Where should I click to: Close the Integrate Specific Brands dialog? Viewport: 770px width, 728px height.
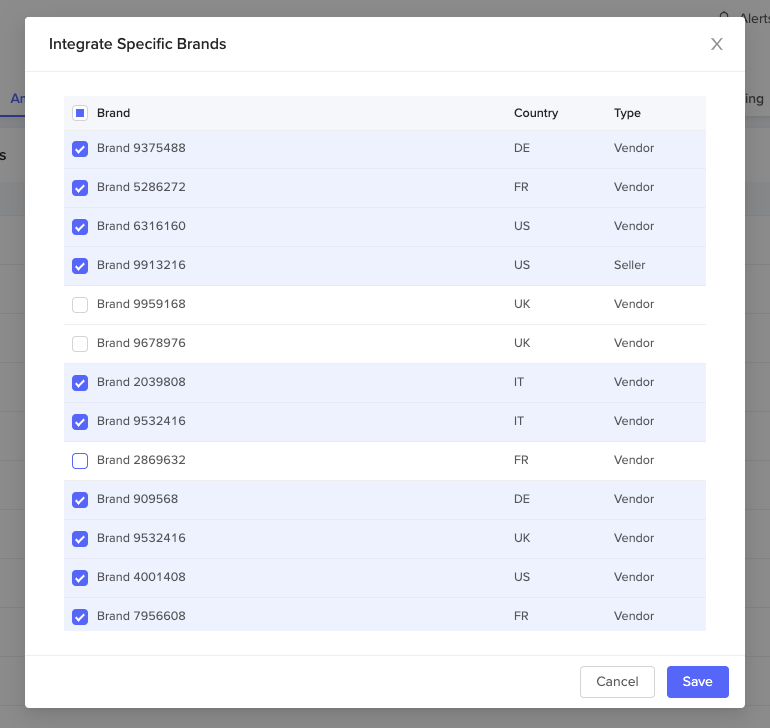pos(716,44)
